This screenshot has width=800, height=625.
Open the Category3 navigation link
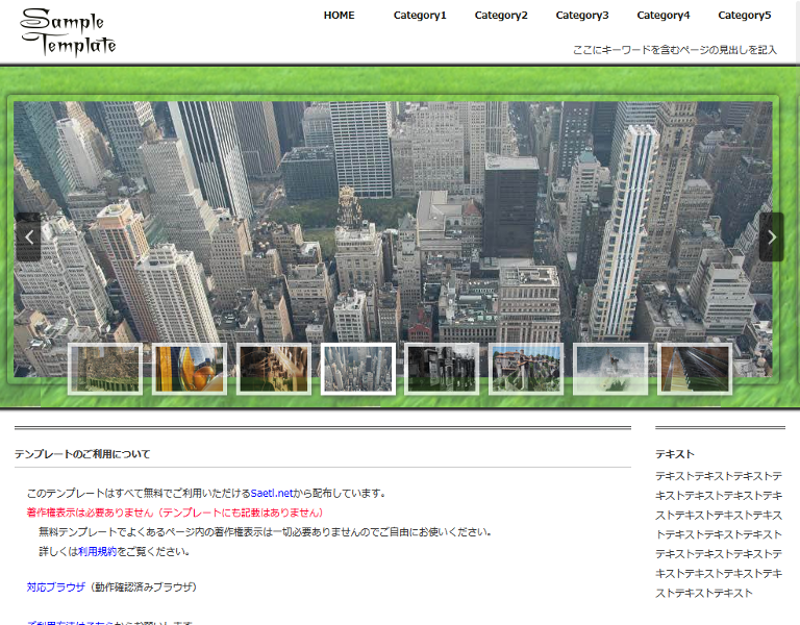[582, 15]
